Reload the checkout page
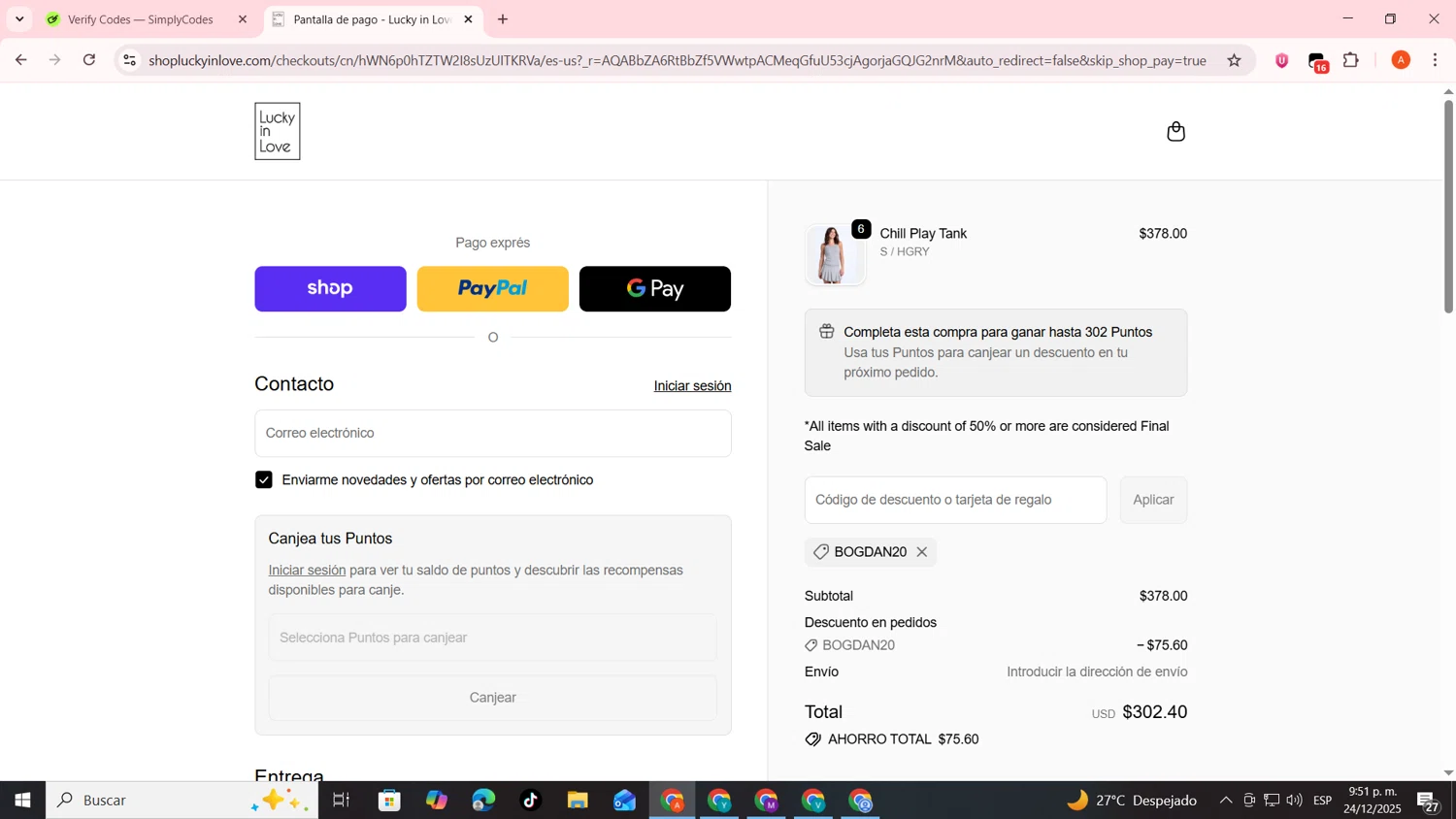 point(89,60)
